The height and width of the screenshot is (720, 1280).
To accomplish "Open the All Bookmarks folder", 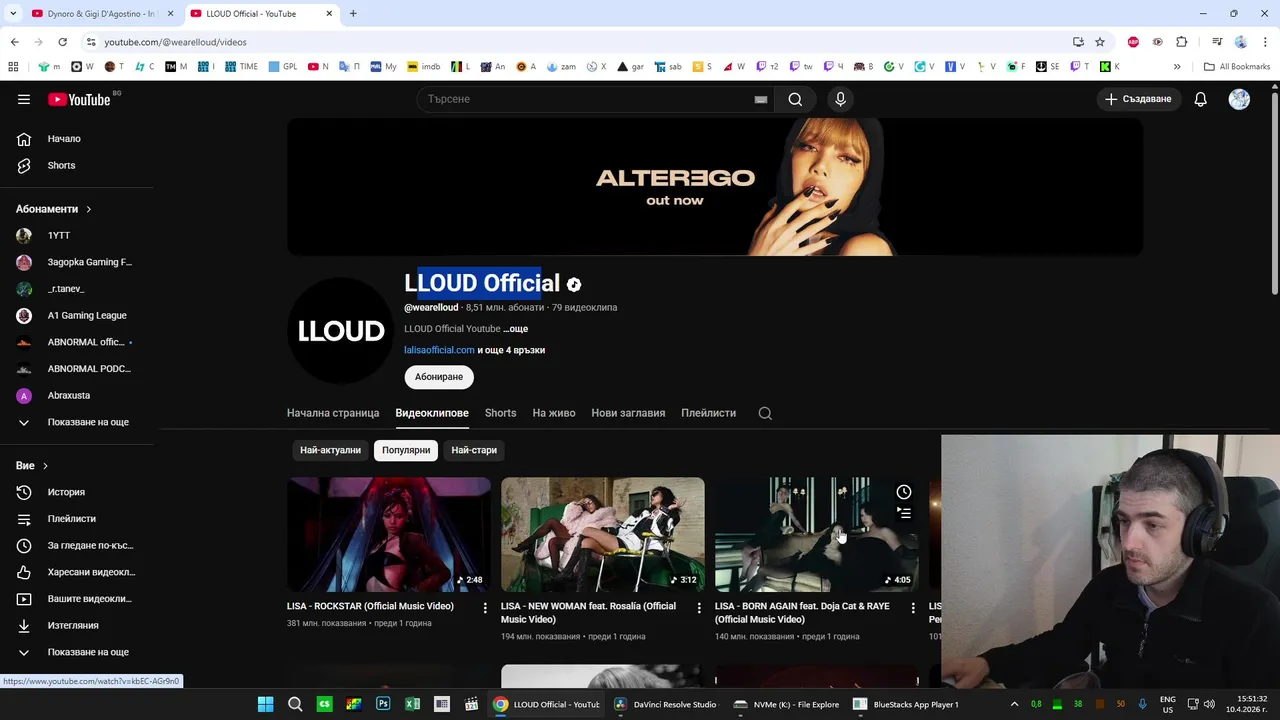I will pyautogui.click(x=1237, y=67).
